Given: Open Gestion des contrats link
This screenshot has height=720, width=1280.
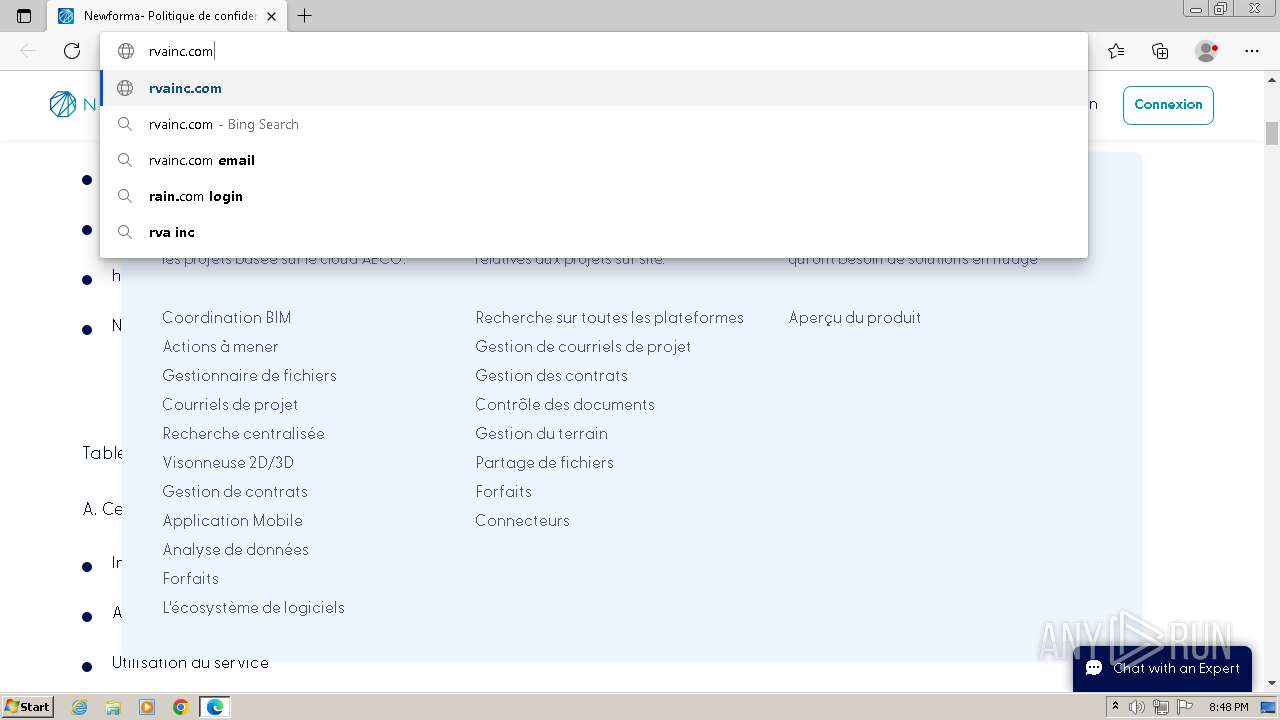Looking at the screenshot, I should [552, 375].
